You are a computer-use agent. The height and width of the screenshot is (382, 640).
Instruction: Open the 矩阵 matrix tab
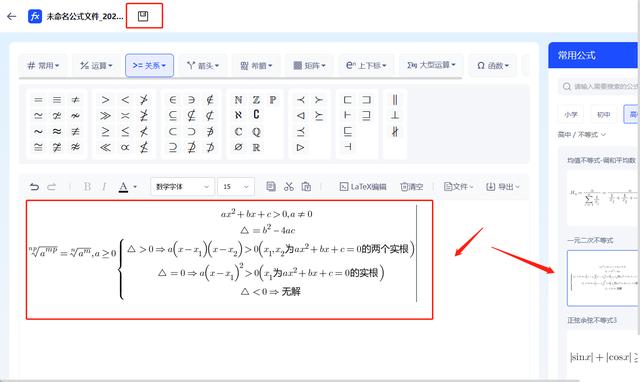[309, 65]
